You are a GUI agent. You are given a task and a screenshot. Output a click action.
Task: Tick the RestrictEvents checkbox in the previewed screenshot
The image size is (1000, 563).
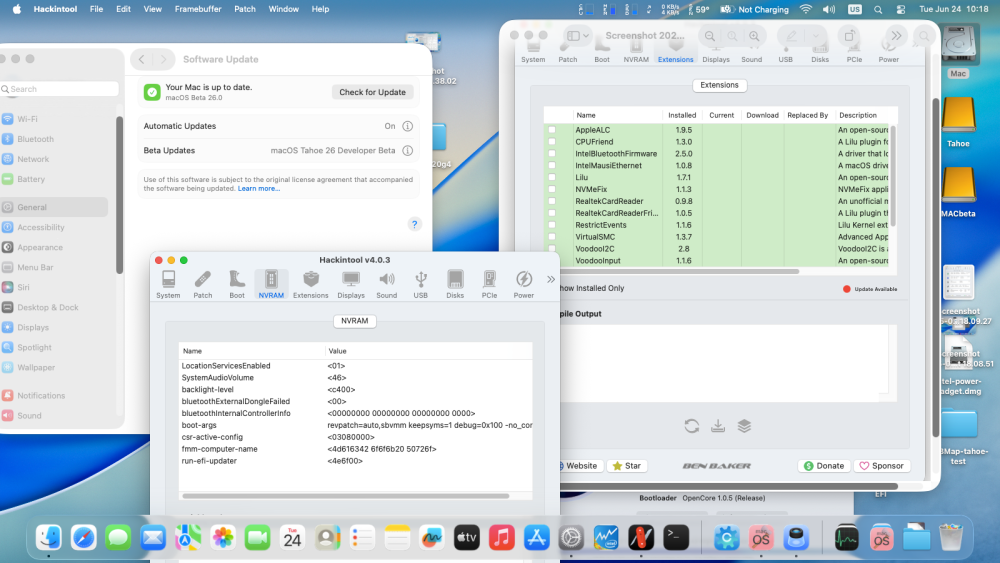point(552,225)
